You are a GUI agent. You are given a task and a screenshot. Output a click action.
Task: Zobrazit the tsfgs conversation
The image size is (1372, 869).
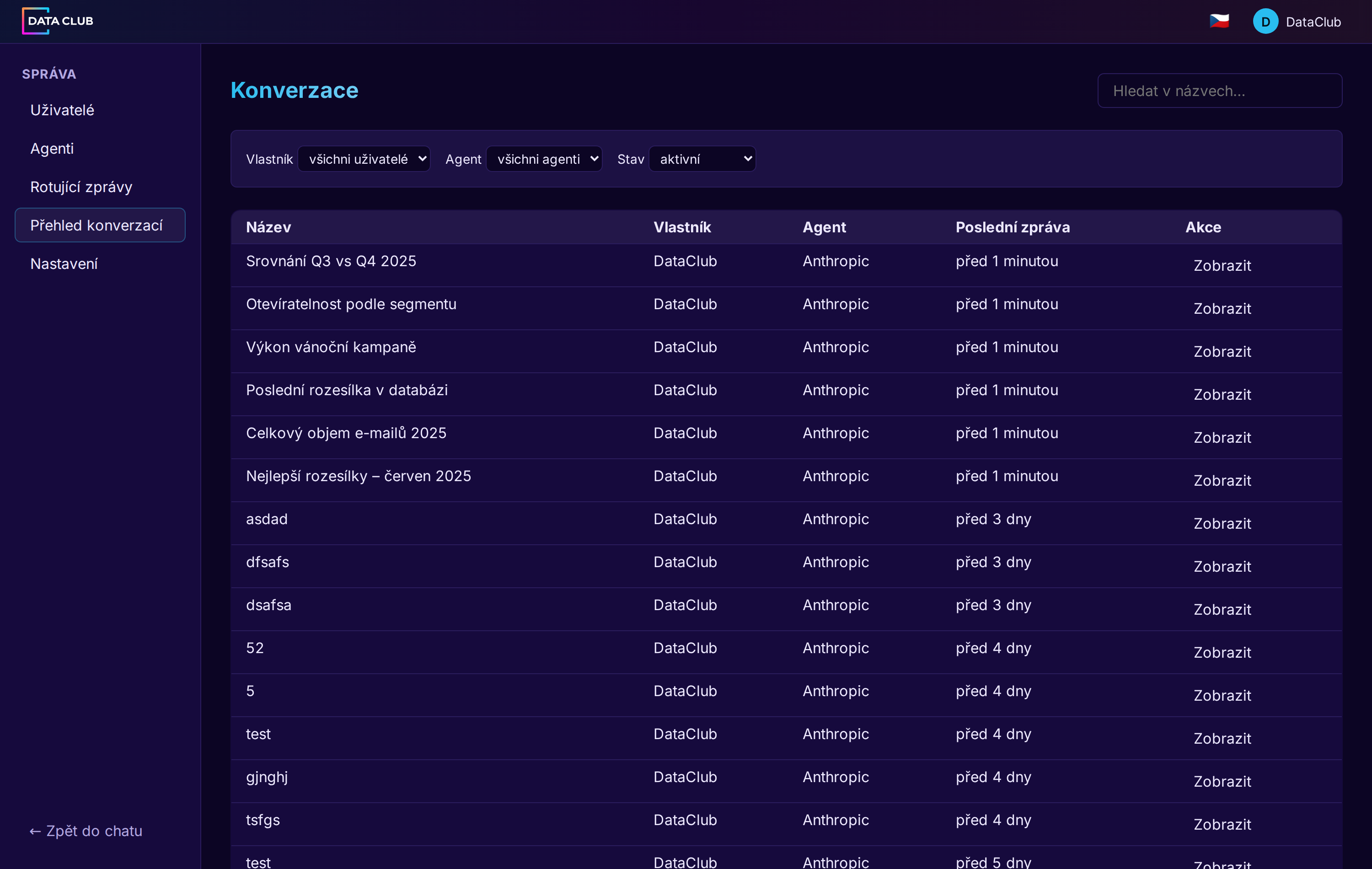point(1222,824)
